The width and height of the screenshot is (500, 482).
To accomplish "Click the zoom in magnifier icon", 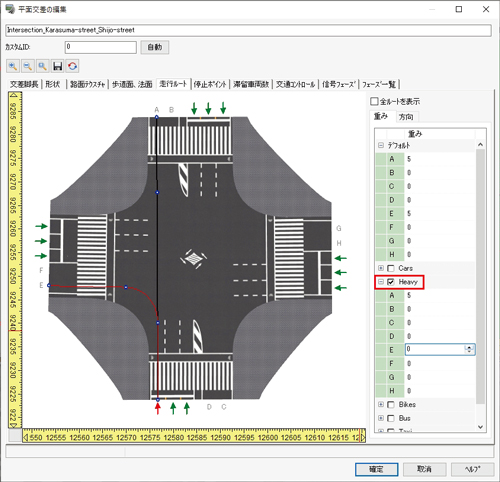I will point(13,66).
